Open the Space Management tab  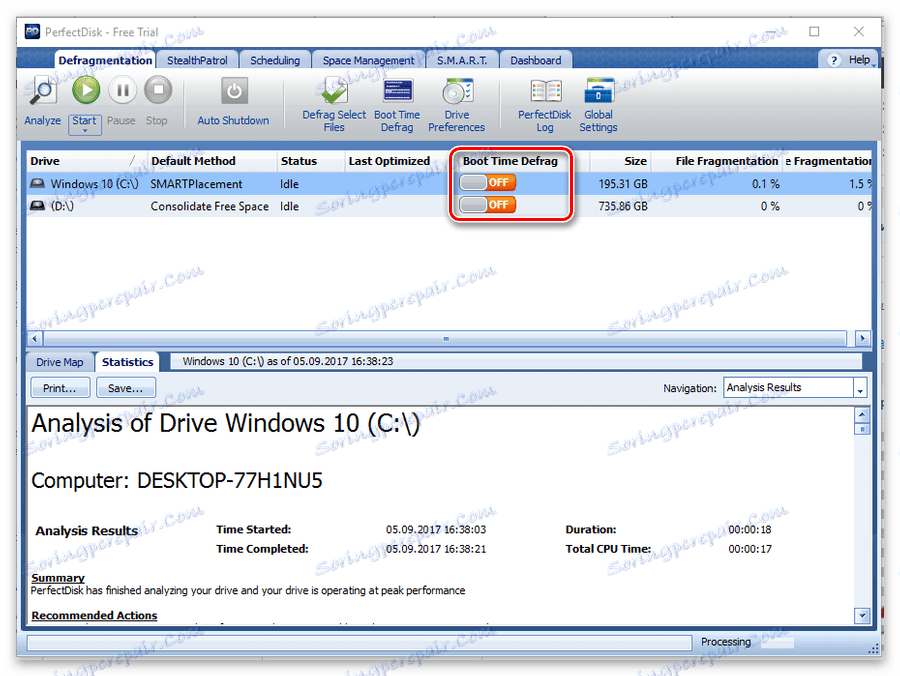point(368,60)
